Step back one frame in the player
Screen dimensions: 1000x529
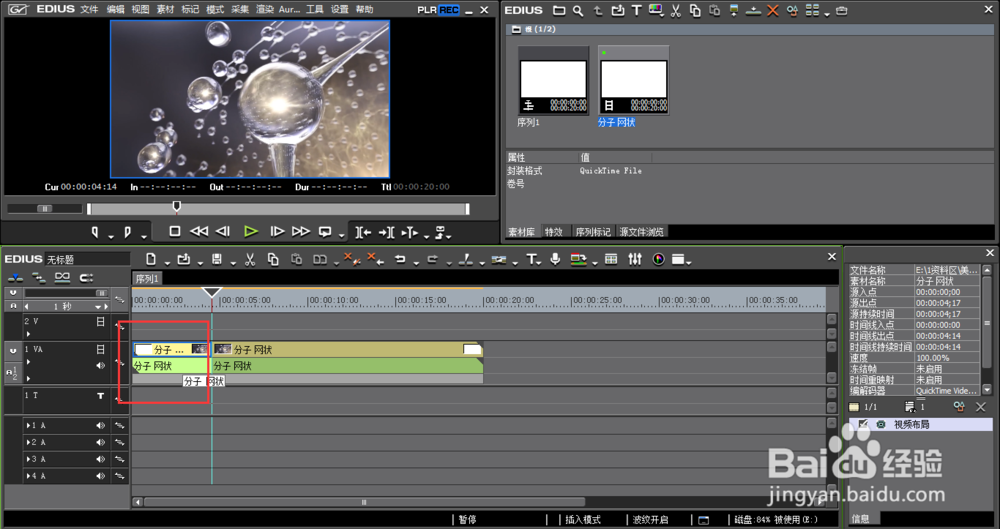[x=223, y=232]
